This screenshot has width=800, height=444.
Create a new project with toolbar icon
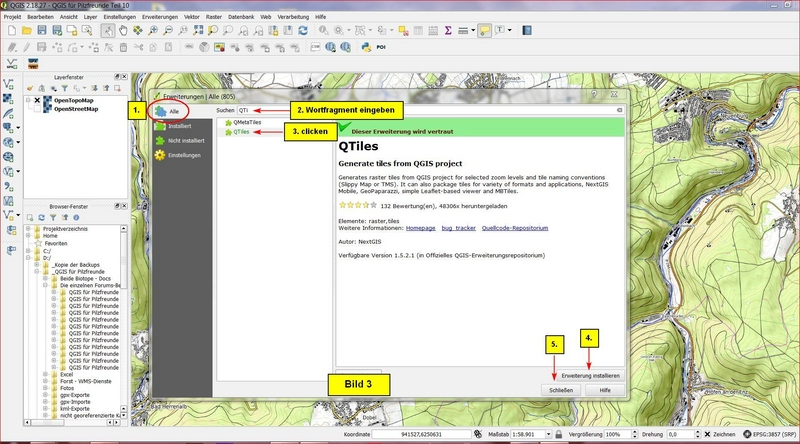12,31
